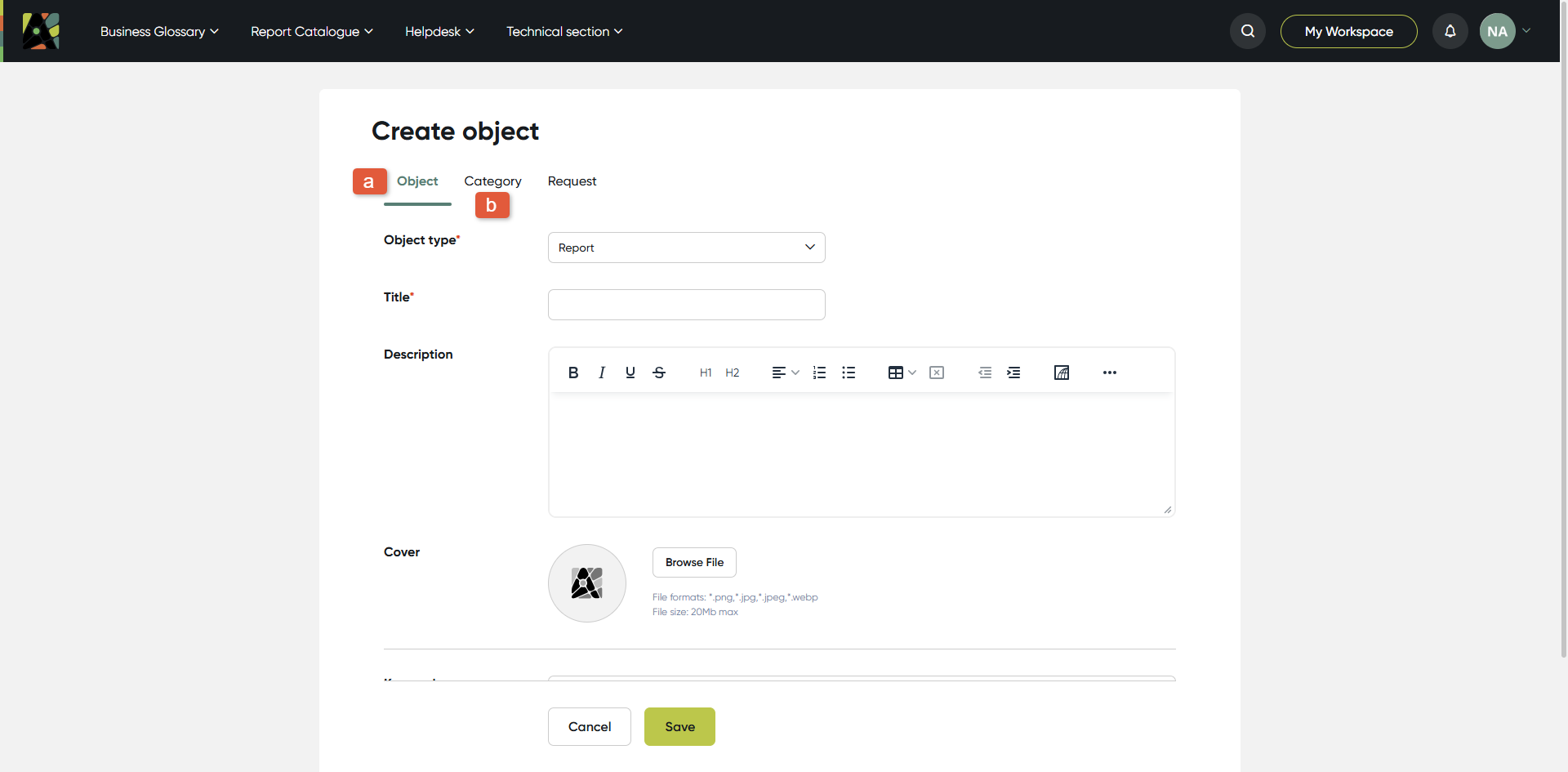The height and width of the screenshot is (772, 1568).
Task: Toggle strikethrough formatting in Description editor
Action: 659,373
